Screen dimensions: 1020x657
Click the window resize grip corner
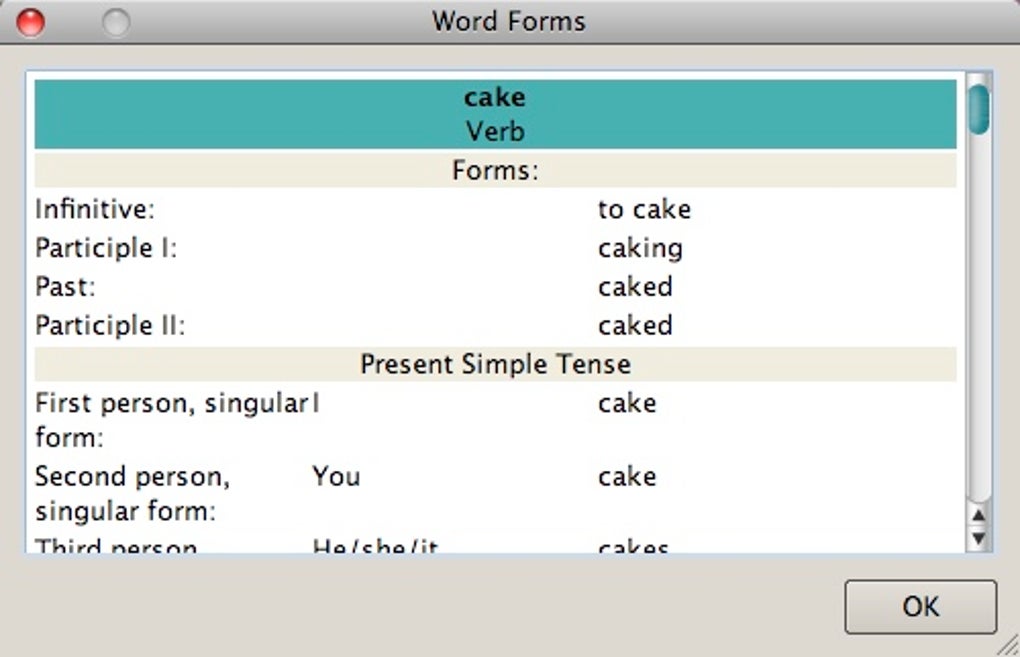click(x=1008, y=646)
